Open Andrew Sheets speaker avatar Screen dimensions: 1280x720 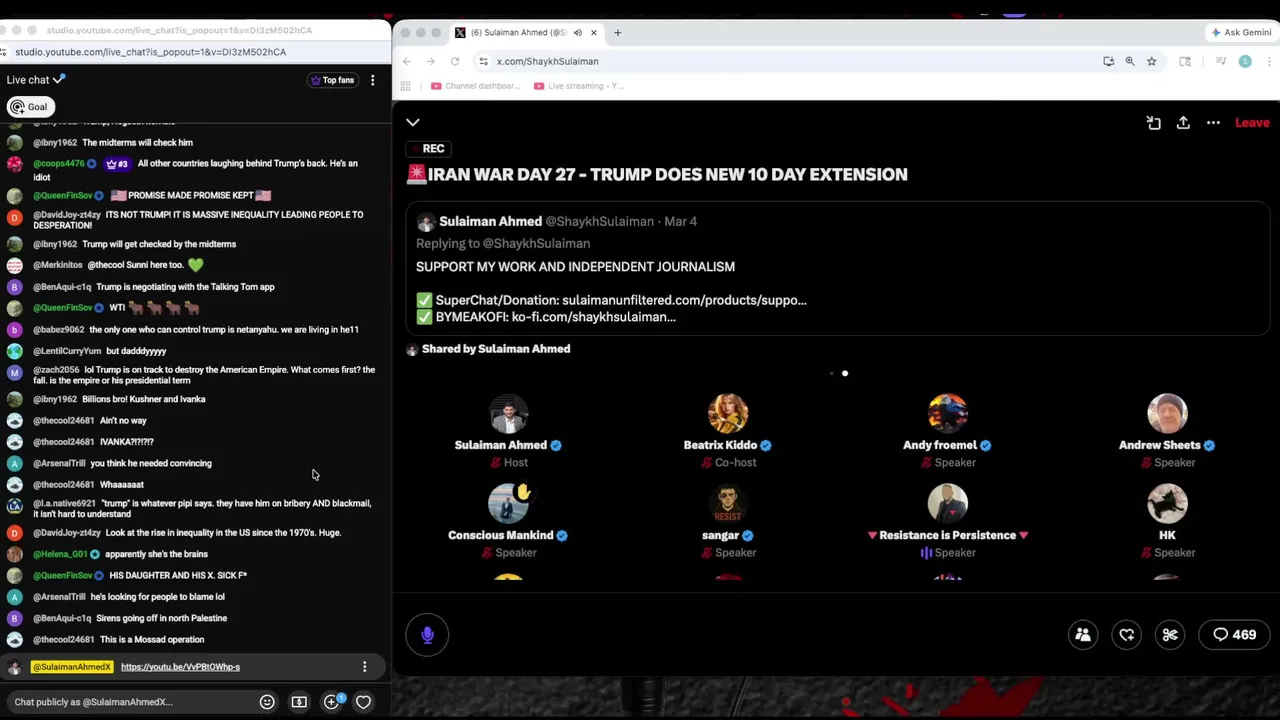(1167, 413)
